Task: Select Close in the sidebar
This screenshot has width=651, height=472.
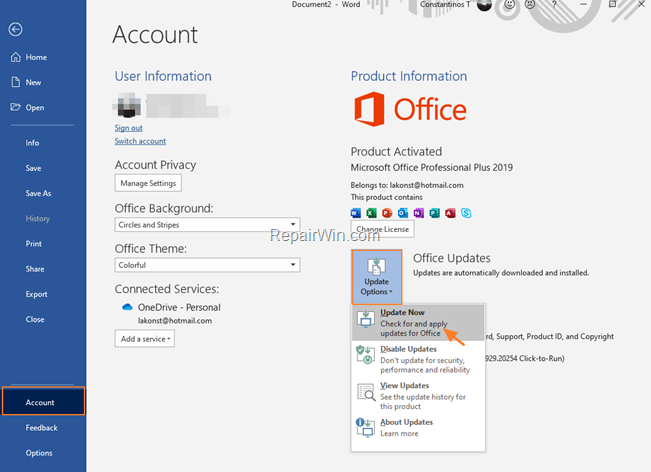Action: pyautogui.click(x=35, y=319)
